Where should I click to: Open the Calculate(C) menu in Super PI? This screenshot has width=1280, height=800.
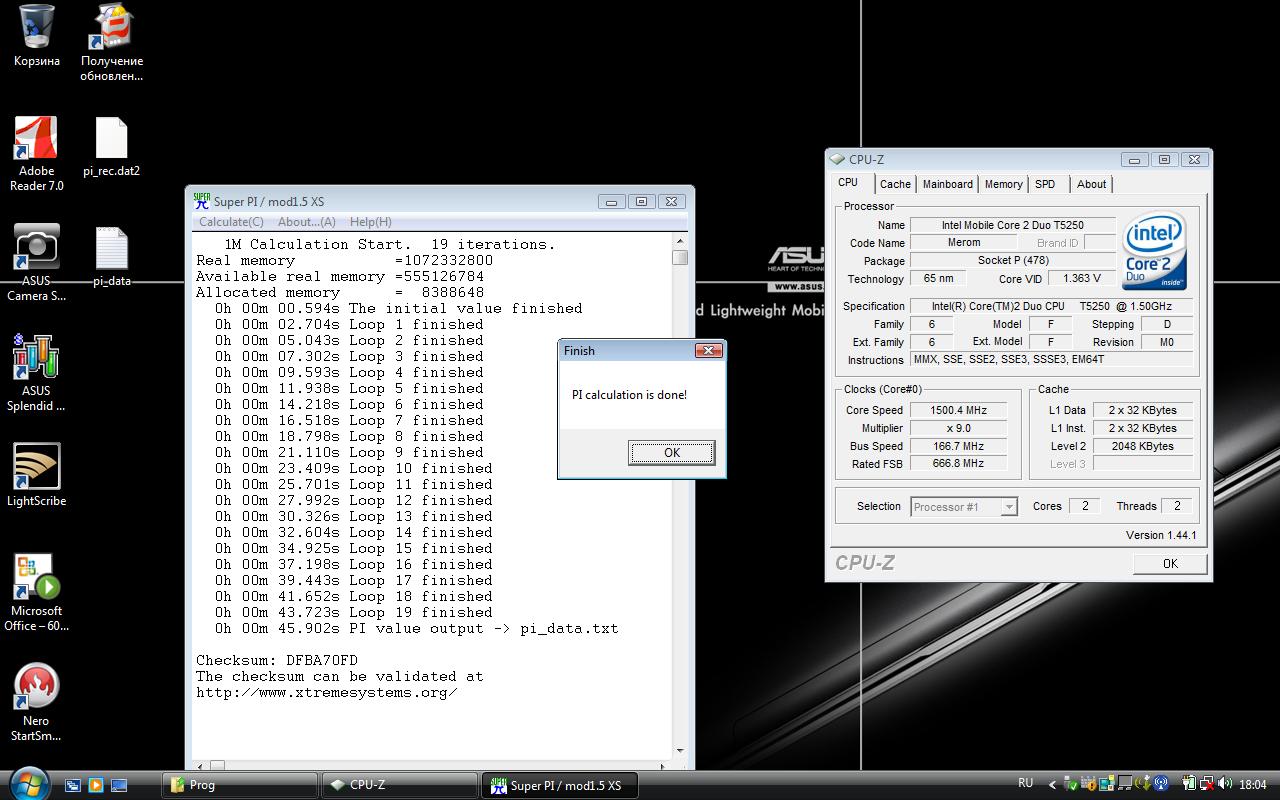(231, 222)
